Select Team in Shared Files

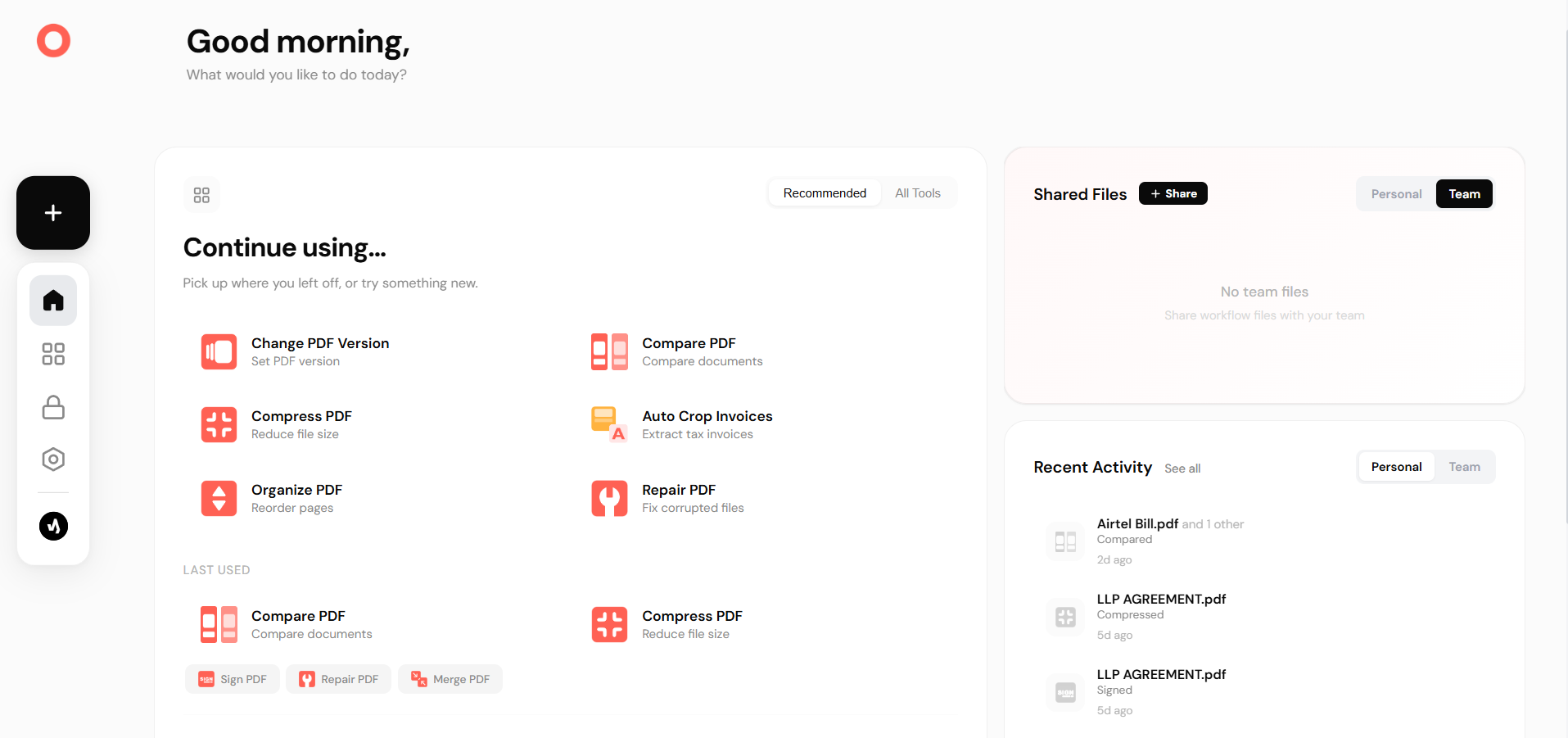[1464, 194]
